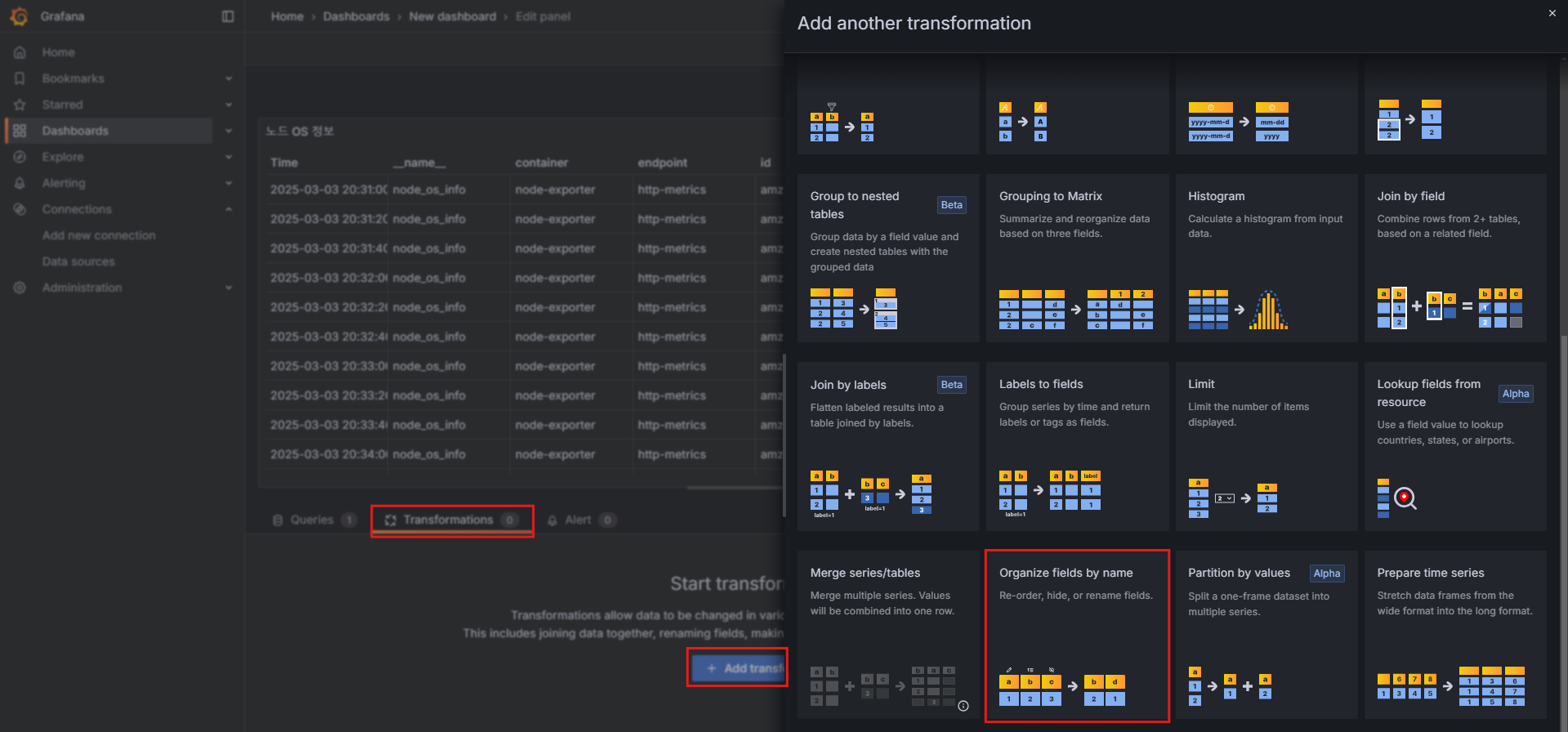Expand the Explore sidebar section
The image size is (1568, 732).
pyautogui.click(x=229, y=157)
